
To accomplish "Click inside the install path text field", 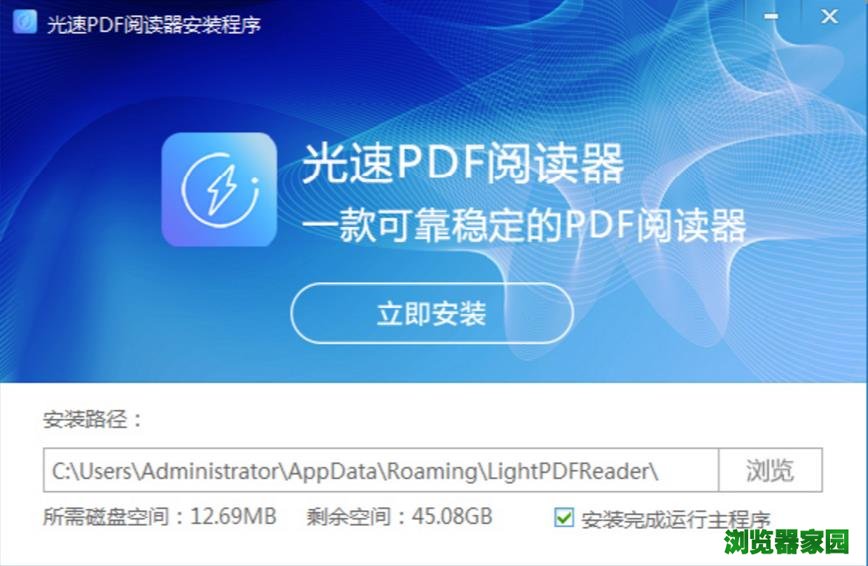I will click(381, 470).
